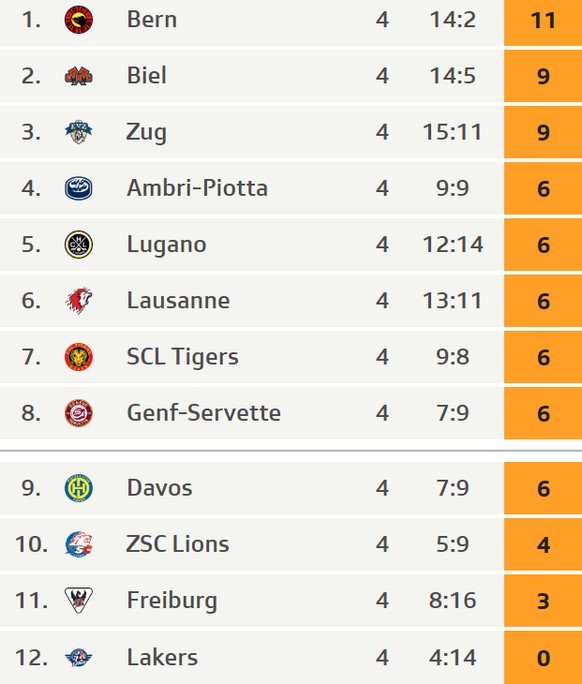582x684 pixels.
Task: Click Bern's orange 11 points cell
Action: click(543, 21)
